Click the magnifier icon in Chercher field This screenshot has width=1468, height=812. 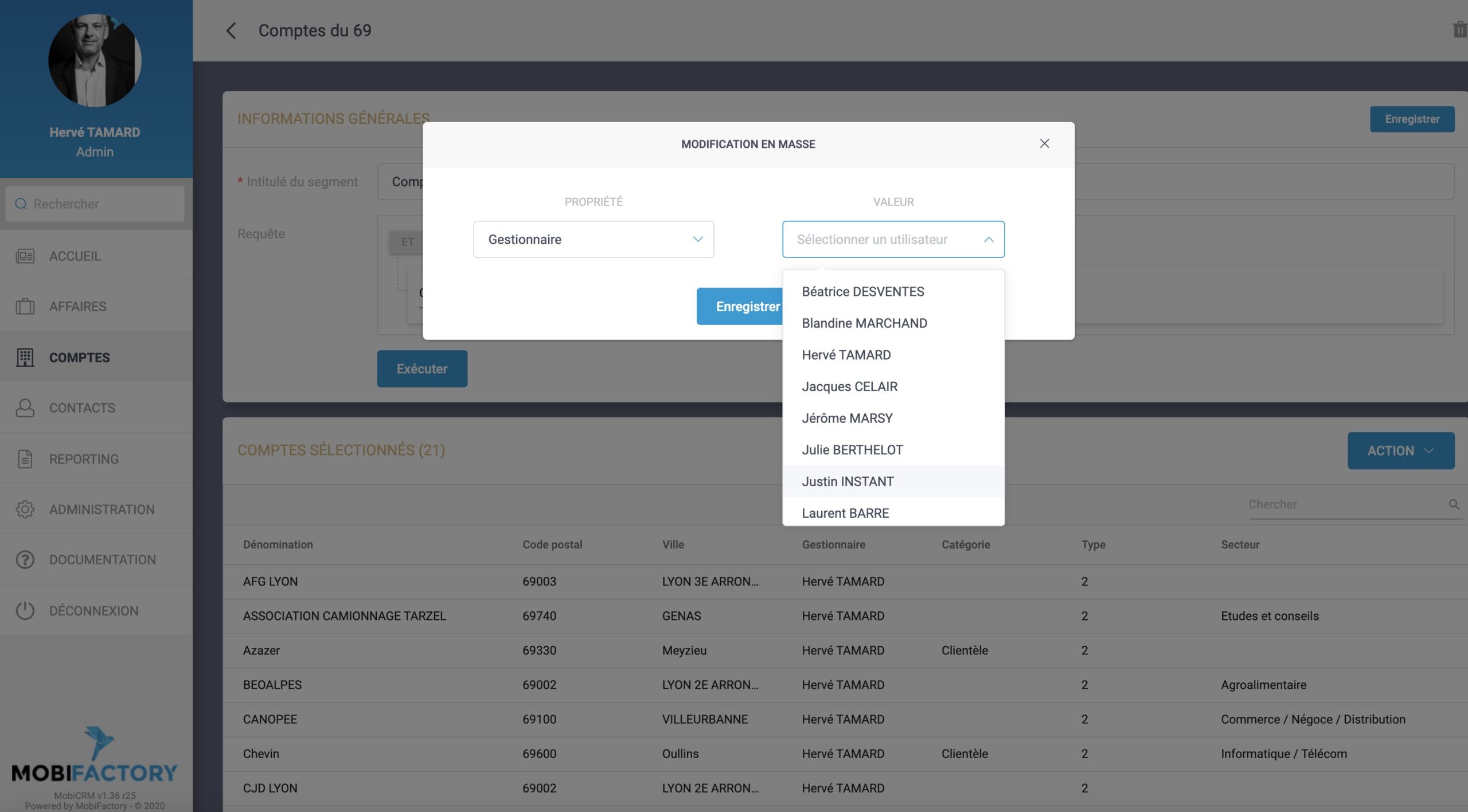point(1454,505)
